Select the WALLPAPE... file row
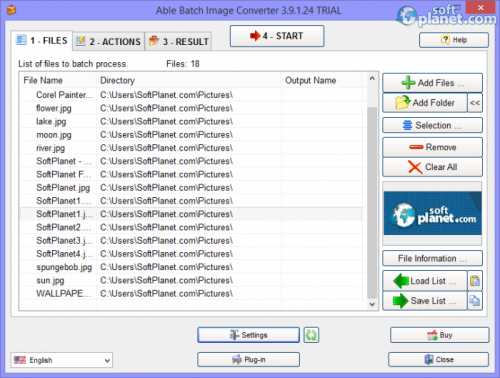 point(191,293)
